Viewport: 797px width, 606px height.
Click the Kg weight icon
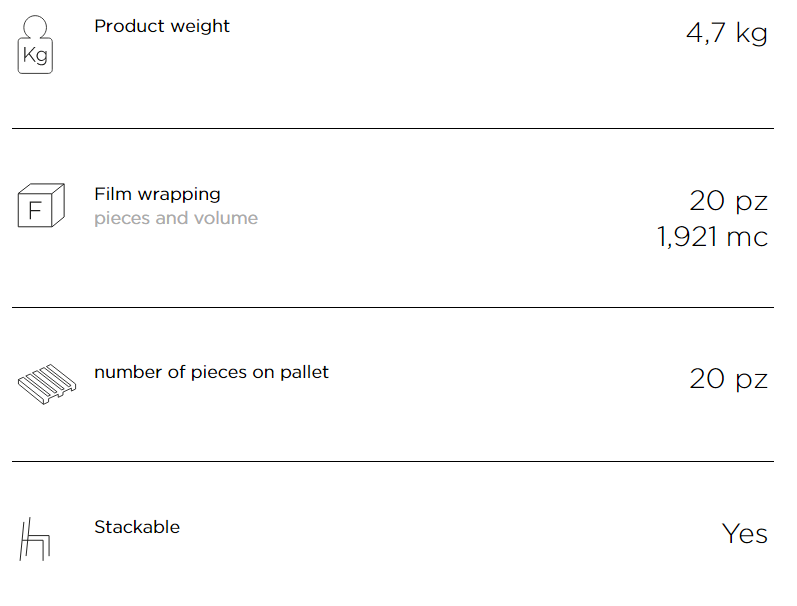pos(35,45)
